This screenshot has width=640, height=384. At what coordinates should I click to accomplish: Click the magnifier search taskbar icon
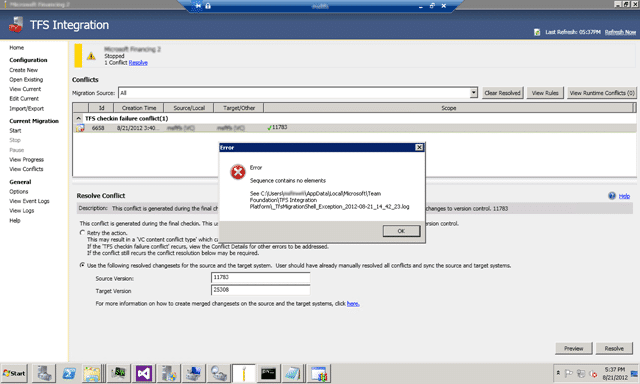[218, 373]
